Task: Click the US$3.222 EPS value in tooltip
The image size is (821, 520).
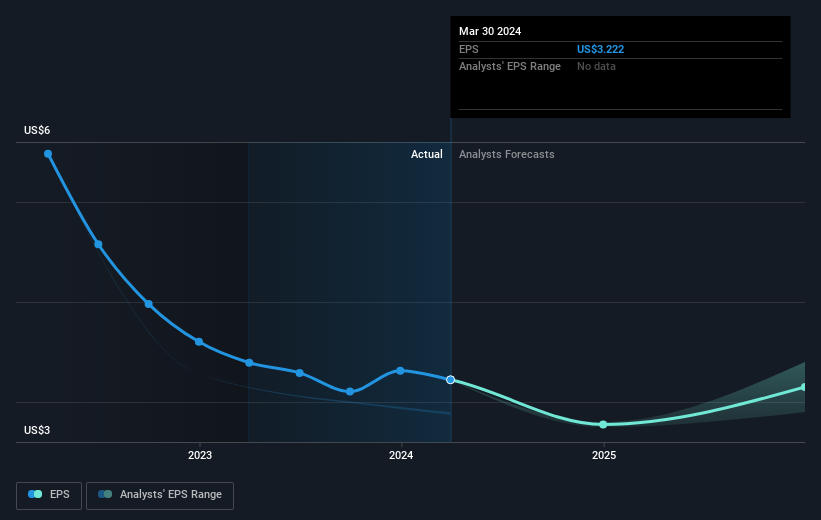Action: click(601, 49)
